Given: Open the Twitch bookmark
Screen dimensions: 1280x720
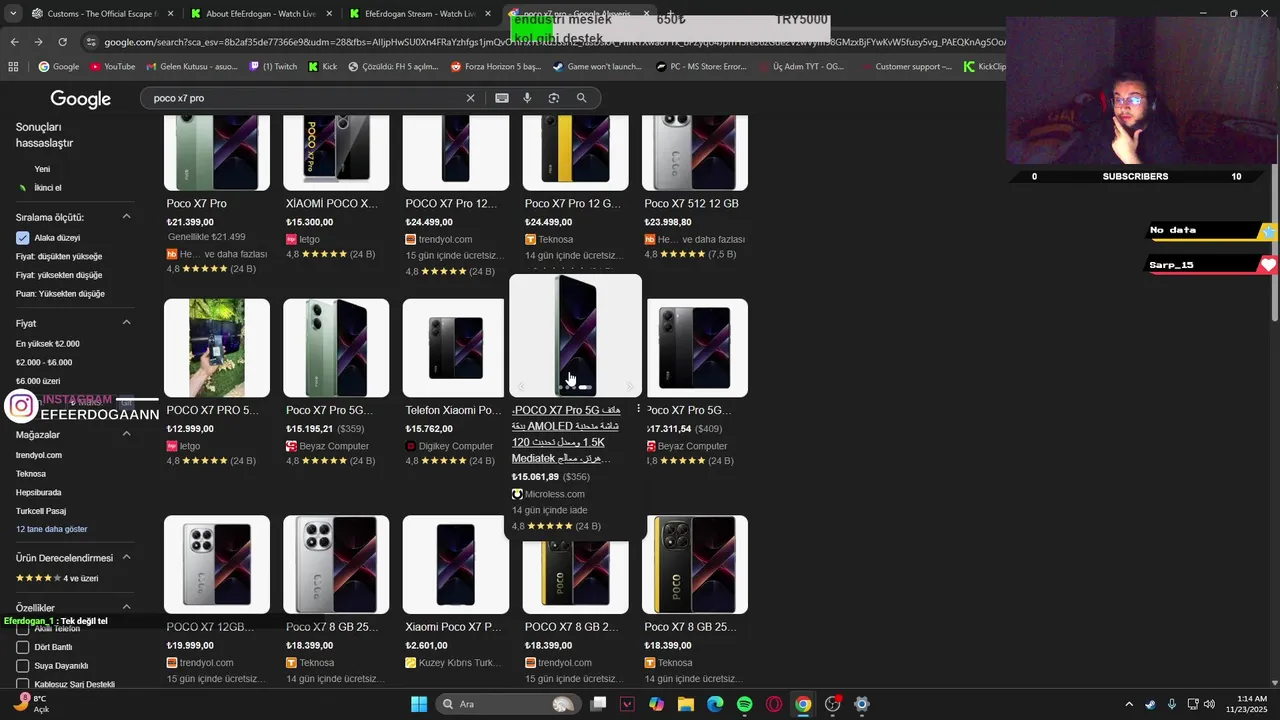Looking at the screenshot, I should click(x=273, y=67).
